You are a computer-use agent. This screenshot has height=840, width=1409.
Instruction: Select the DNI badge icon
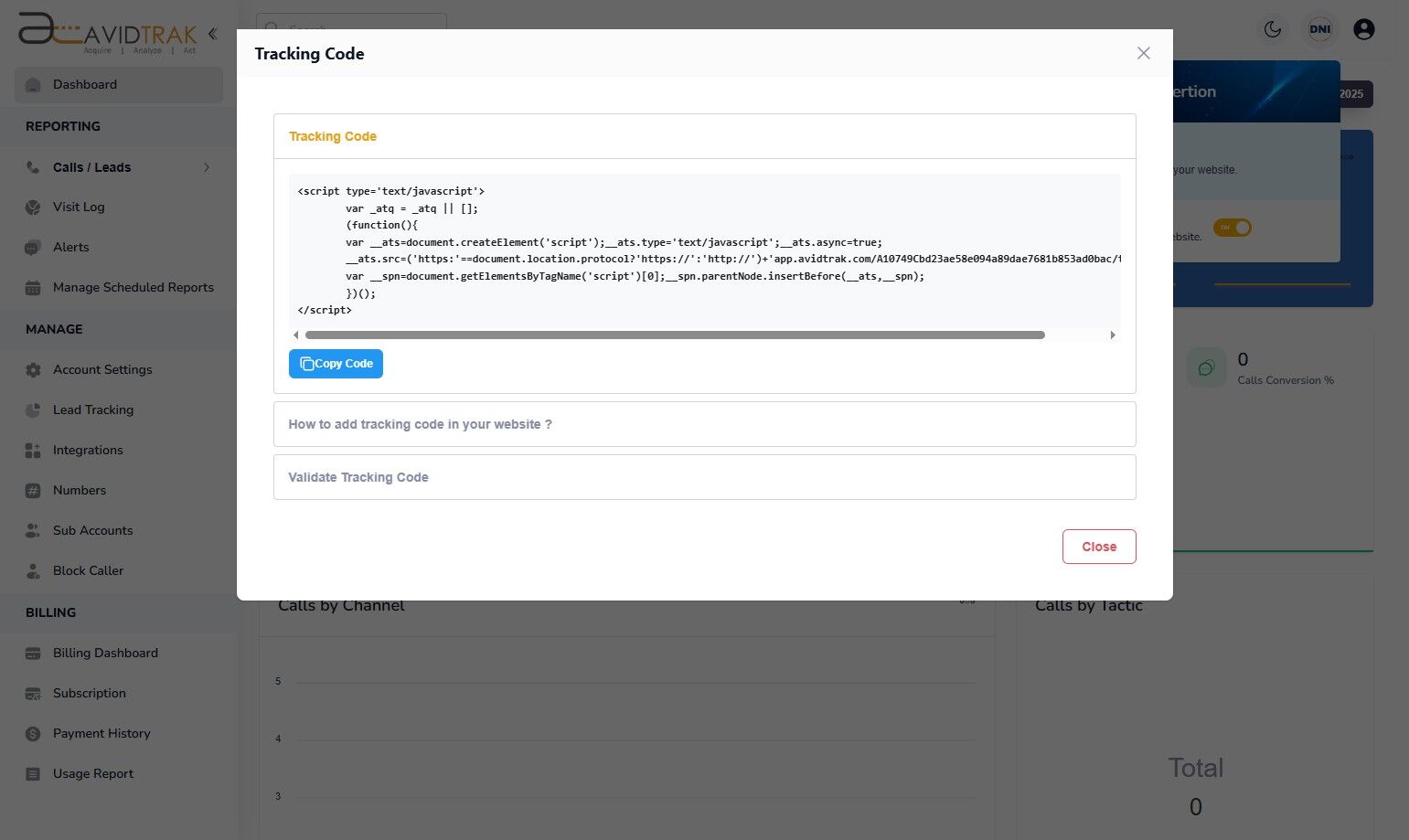[1319, 28]
